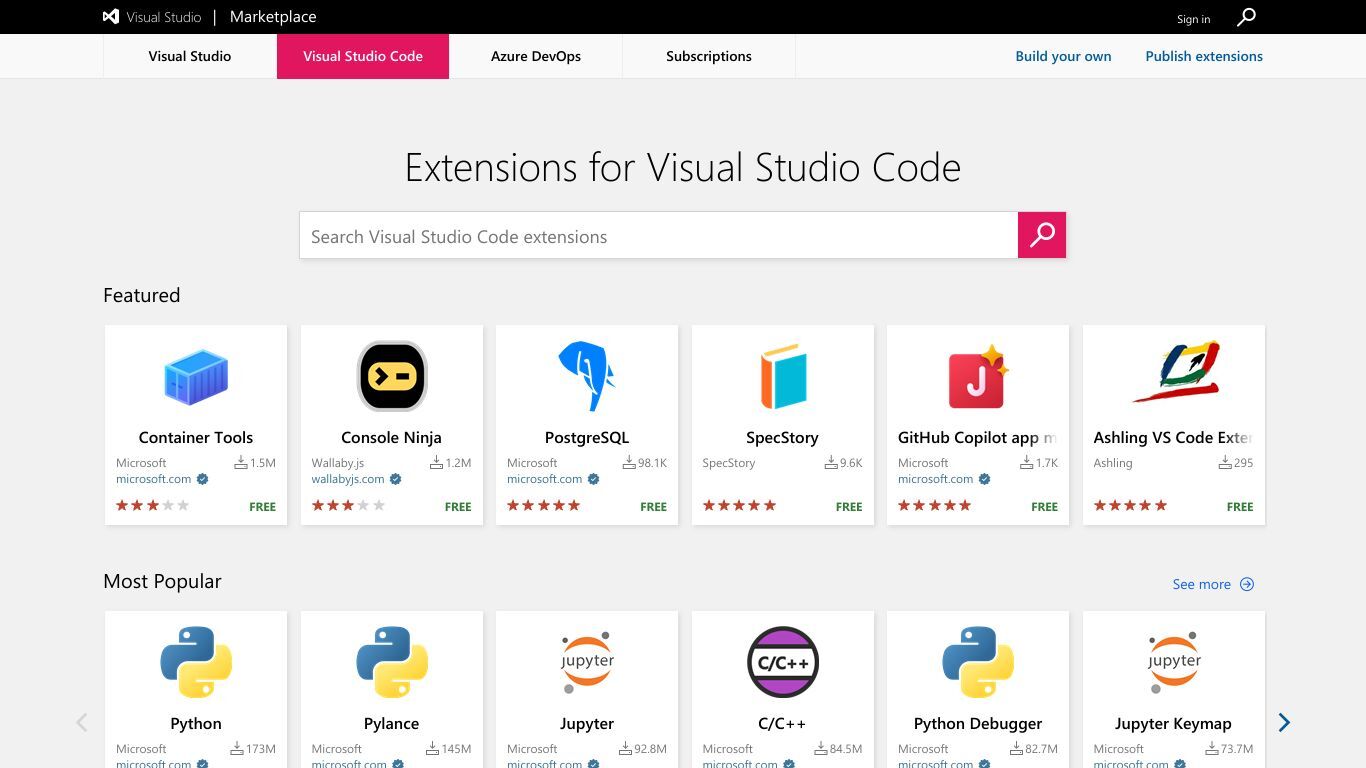Focus the Search Visual Studio Code extensions field
The image size is (1366, 768).
click(x=659, y=235)
